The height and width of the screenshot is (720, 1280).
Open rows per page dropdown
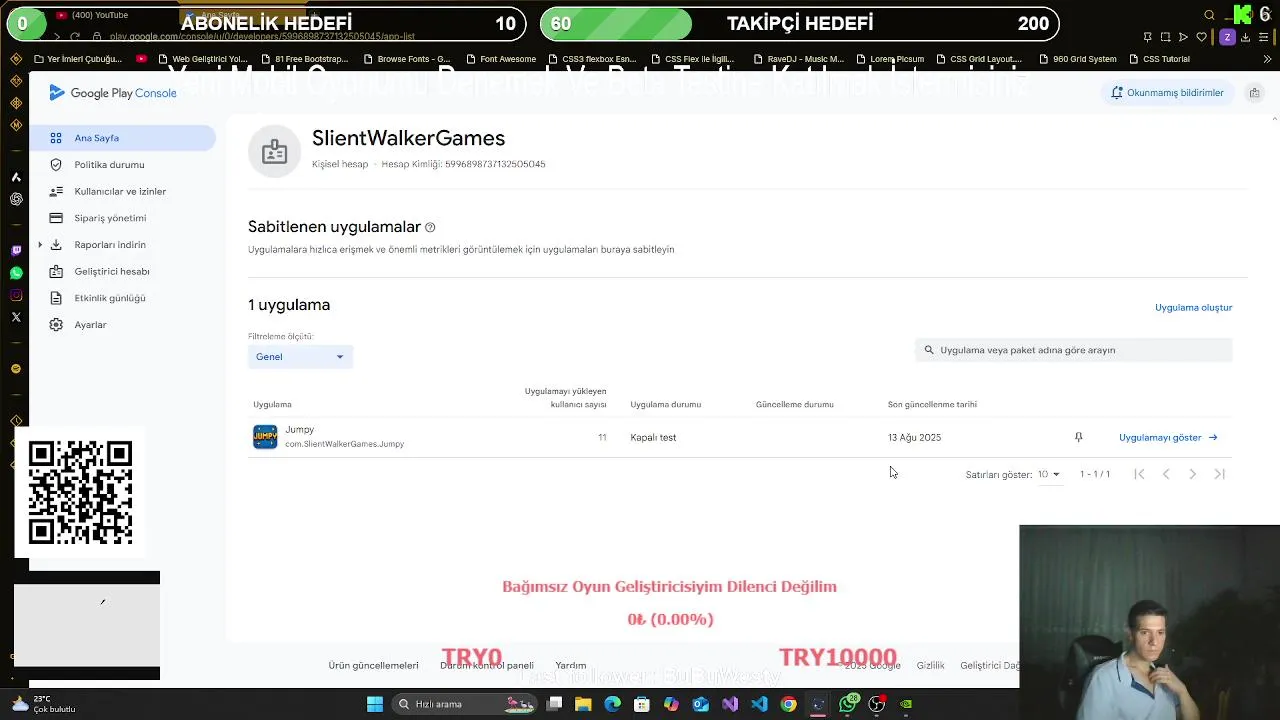(x=1048, y=474)
